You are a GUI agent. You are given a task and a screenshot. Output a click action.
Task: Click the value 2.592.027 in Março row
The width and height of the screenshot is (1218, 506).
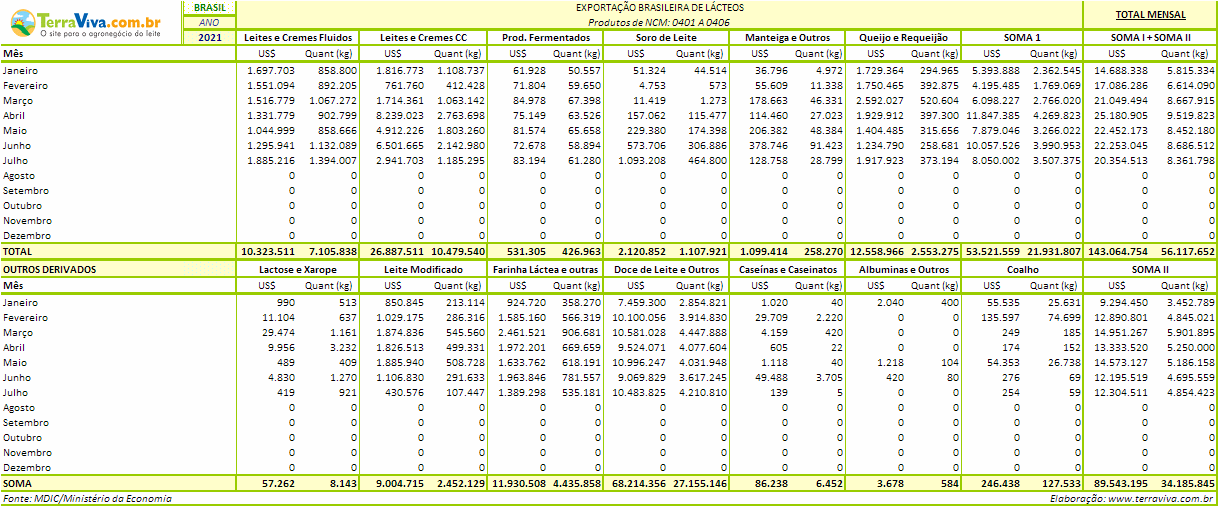pyautogui.click(x=881, y=101)
